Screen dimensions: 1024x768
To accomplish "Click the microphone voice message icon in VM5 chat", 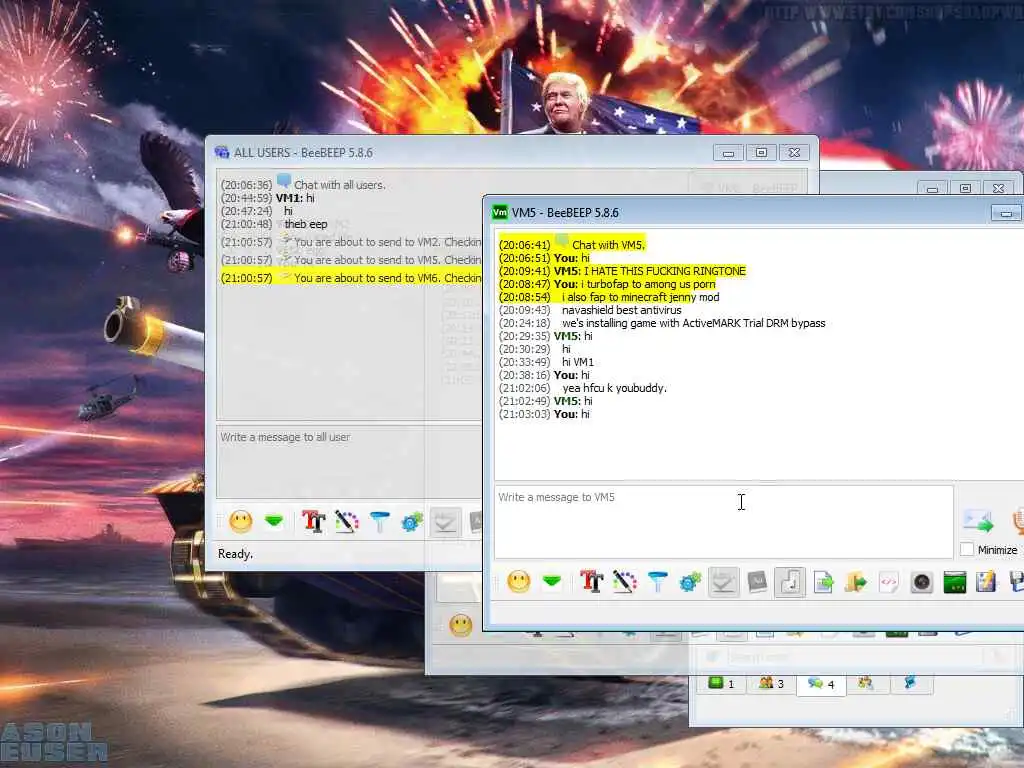I will pos(1017,520).
